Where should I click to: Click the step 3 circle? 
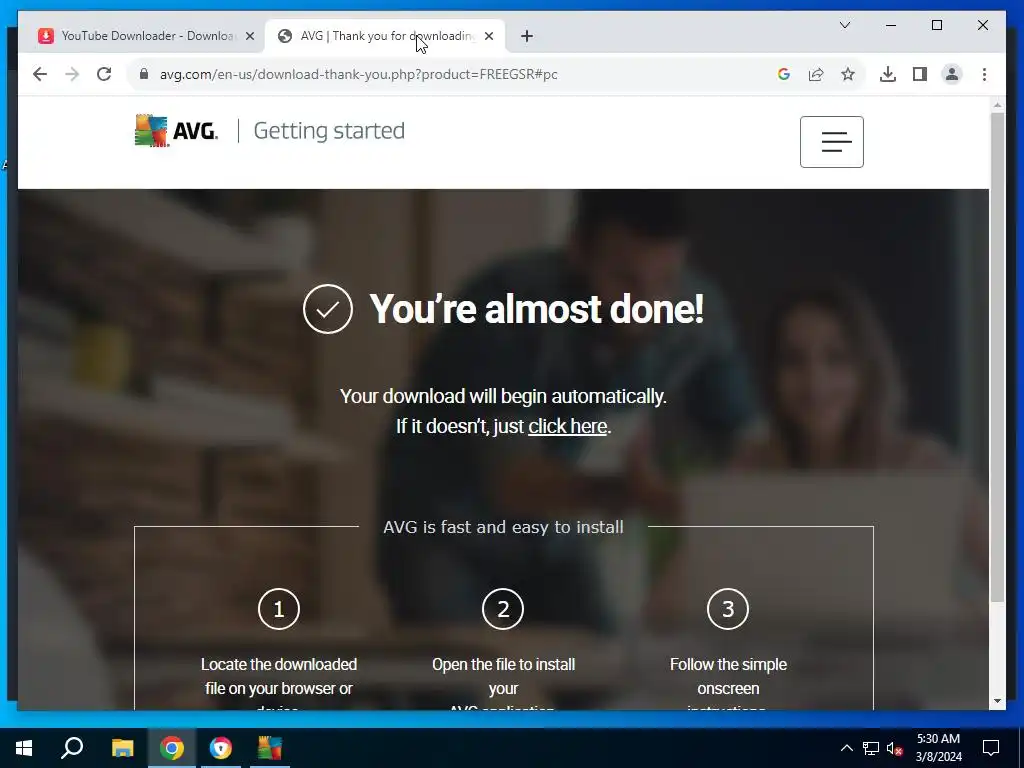point(728,609)
